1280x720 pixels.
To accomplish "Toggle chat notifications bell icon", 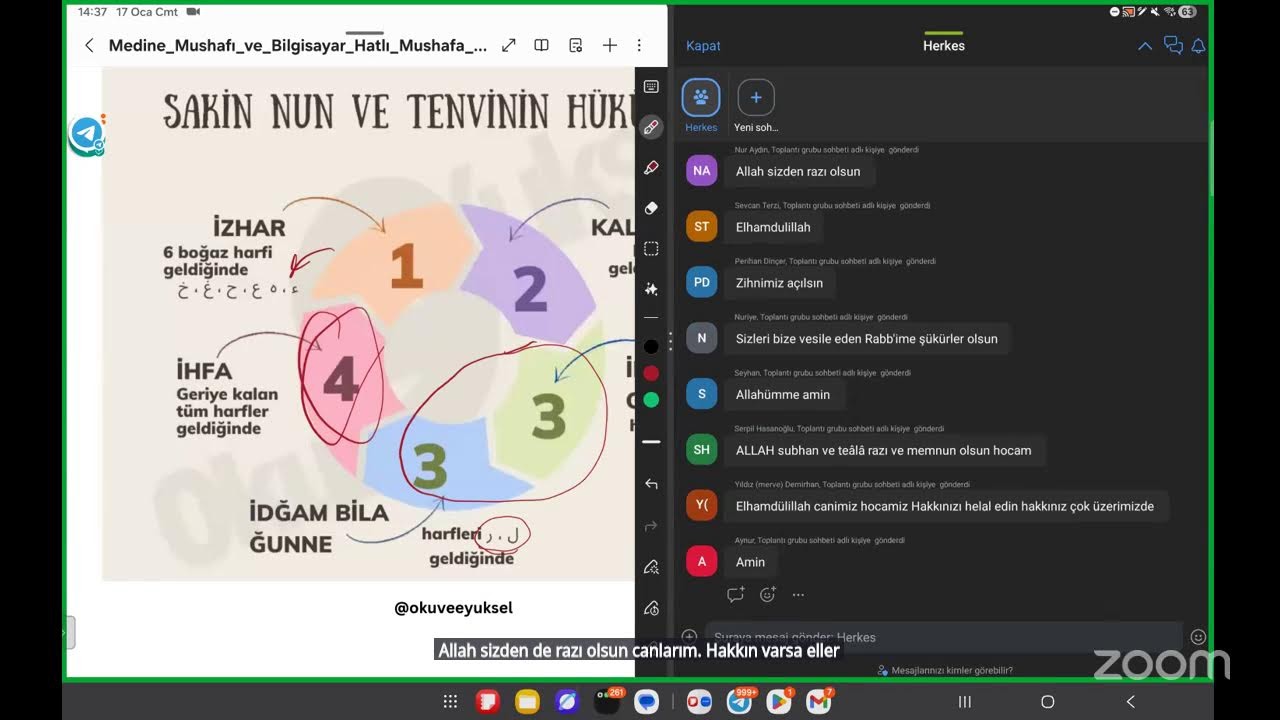I will pos(1198,46).
